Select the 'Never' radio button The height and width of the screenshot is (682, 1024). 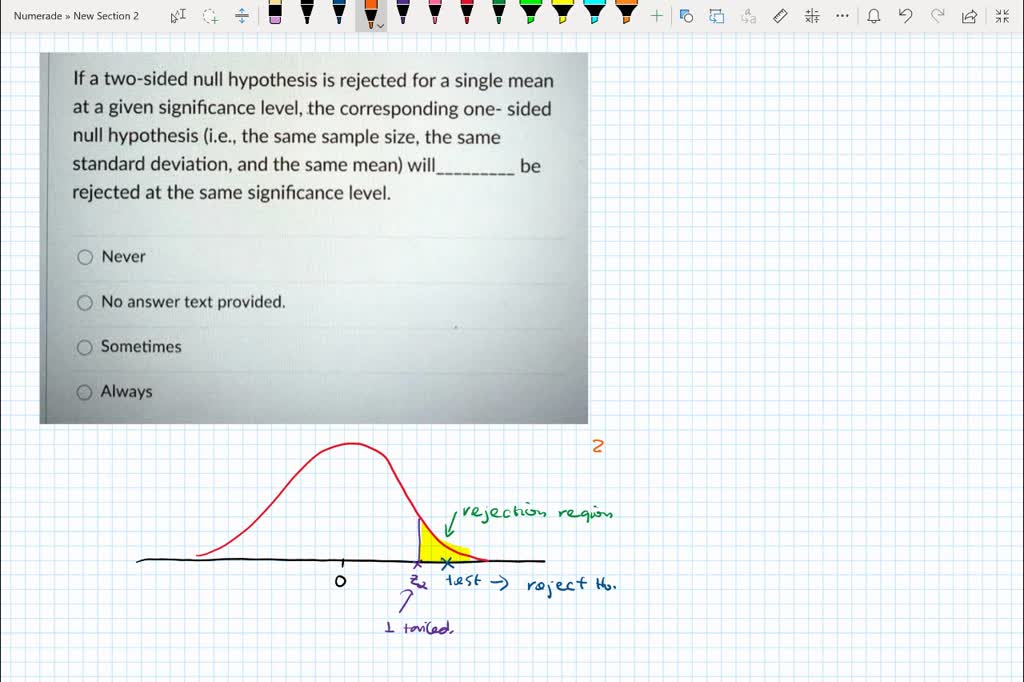click(85, 257)
